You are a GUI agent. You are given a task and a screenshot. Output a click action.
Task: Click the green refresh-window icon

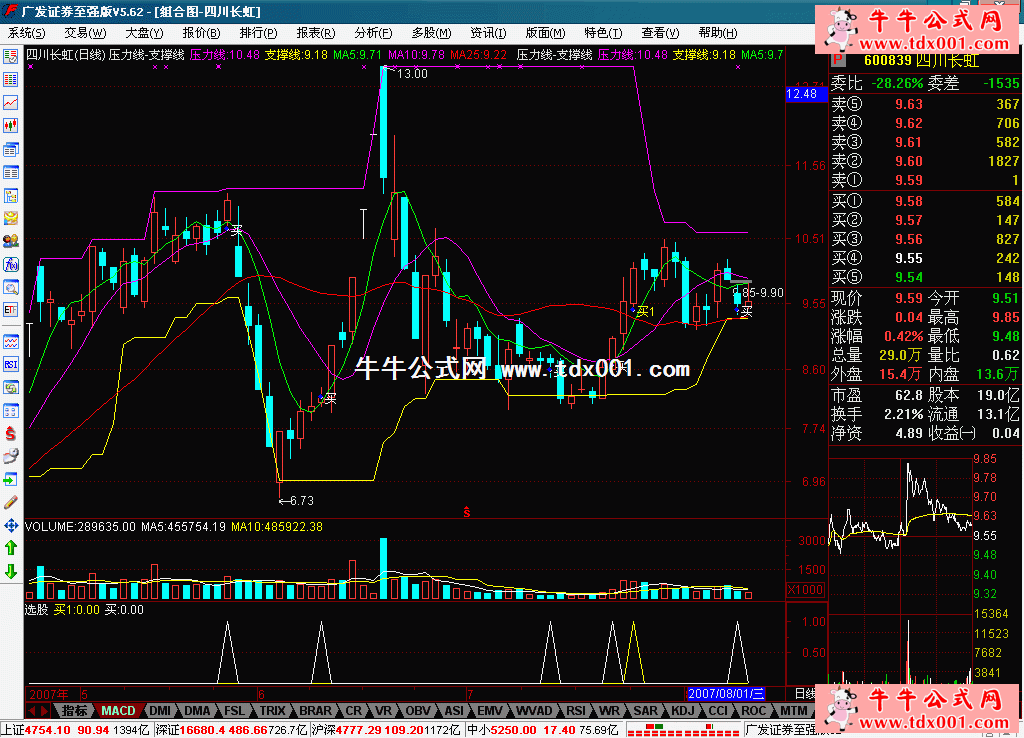point(10,387)
